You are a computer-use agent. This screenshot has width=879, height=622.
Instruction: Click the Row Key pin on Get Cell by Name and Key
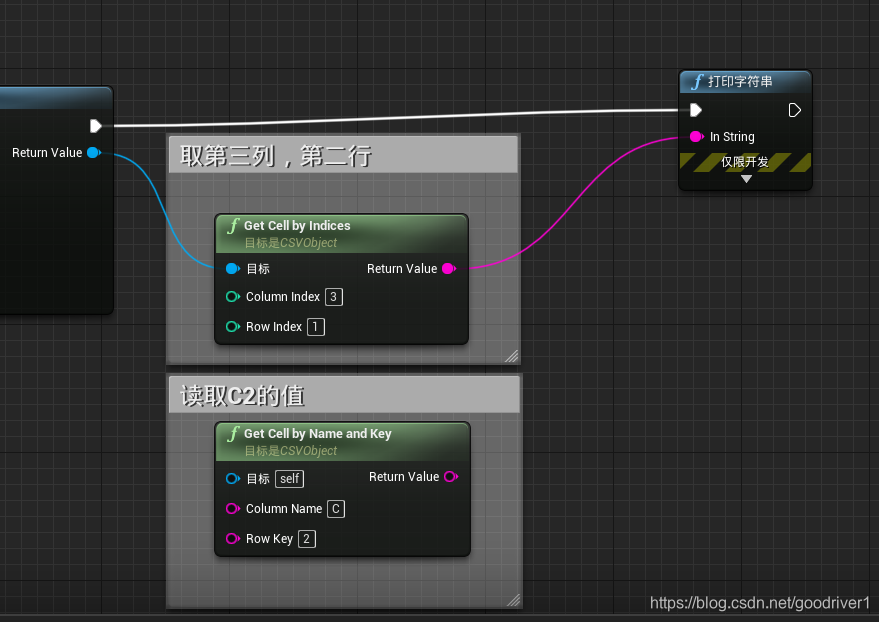[230, 538]
